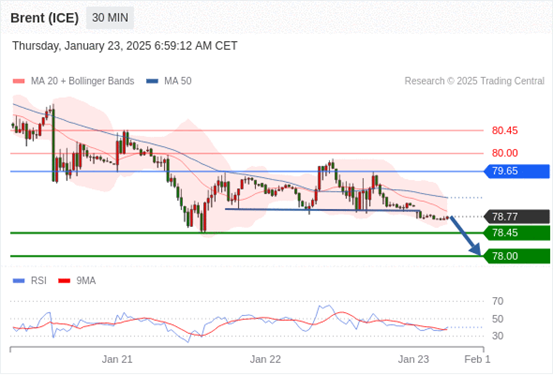The width and height of the screenshot is (553, 375).
Task: Click the MA 20 + Bollinger Bands legend label
Action: pos(83,81)
